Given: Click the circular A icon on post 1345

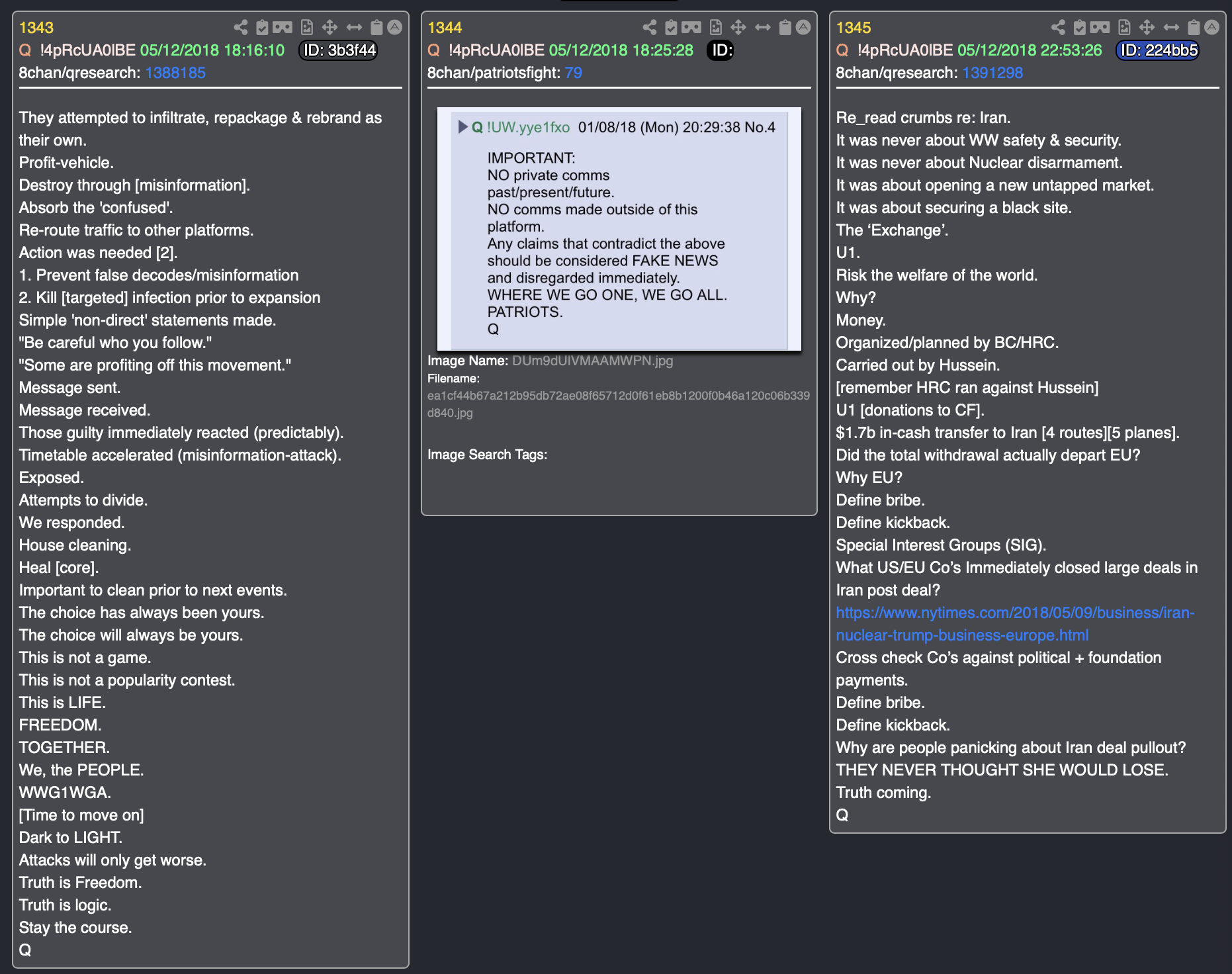Looking at the screenshot, I should tap(1212, 27).
